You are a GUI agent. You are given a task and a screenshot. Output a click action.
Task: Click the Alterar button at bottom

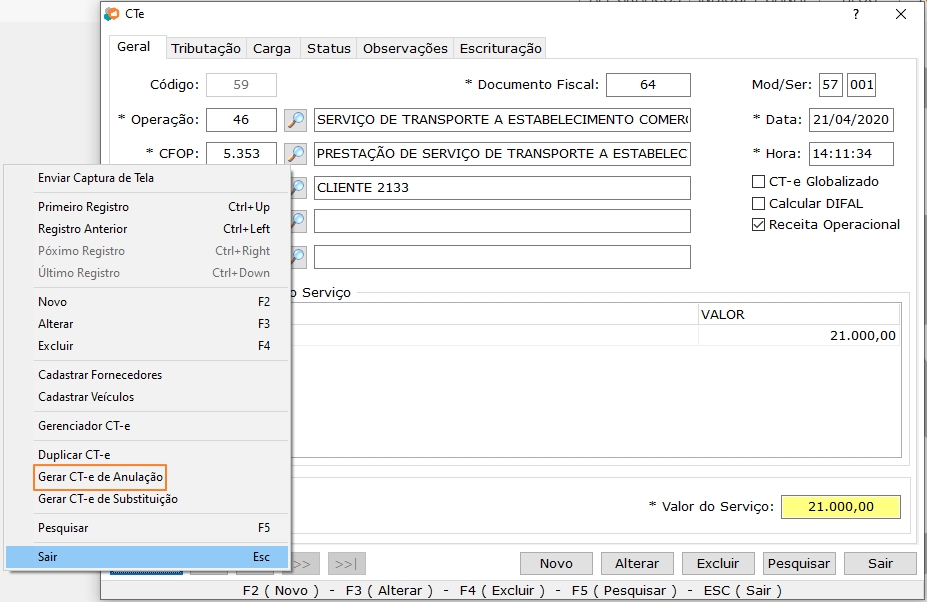[x=637, y=563]
